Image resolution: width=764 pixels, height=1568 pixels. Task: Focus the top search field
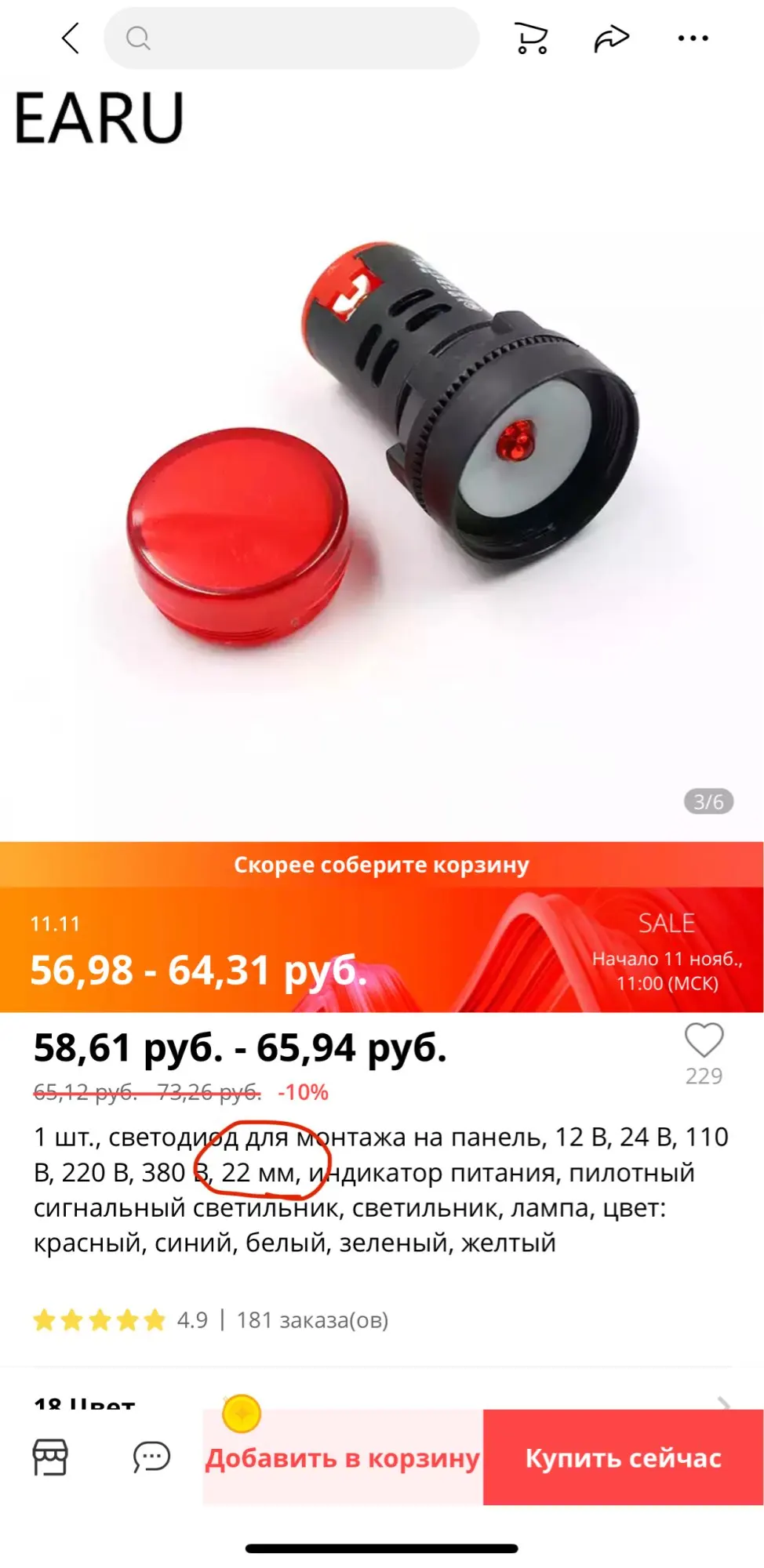pyautogui.click(x=291, y=38)
